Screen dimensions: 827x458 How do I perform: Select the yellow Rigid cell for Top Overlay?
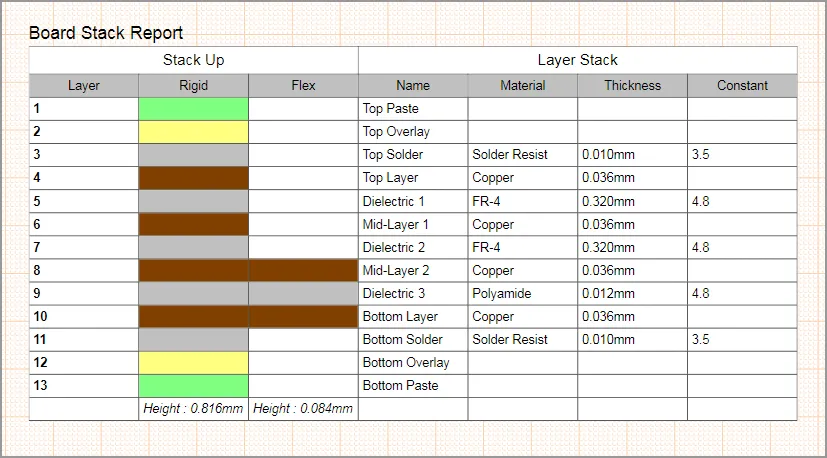(194, 132)
